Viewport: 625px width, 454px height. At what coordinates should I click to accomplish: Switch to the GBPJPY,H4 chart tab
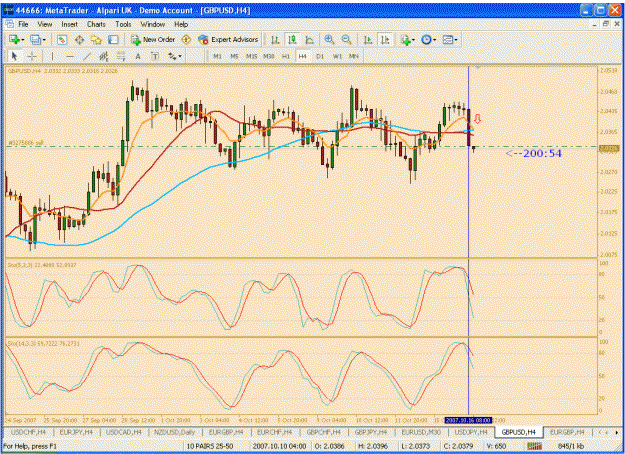click(371, 432)
